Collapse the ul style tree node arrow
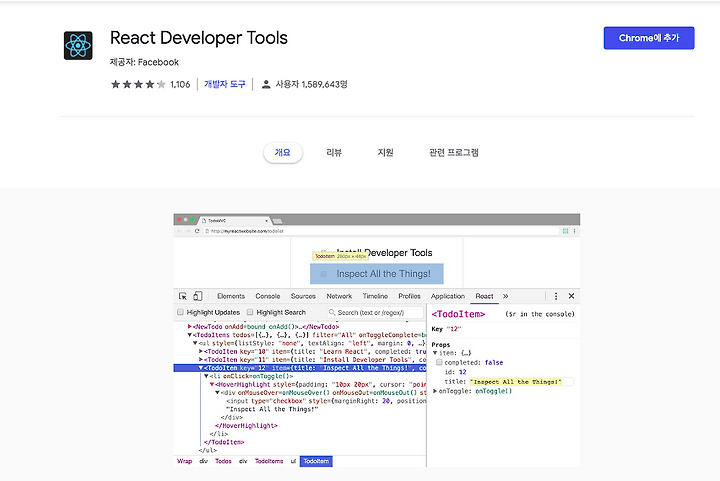The height and width of the screenshot is (481, 720). click(x=195, y=343)
